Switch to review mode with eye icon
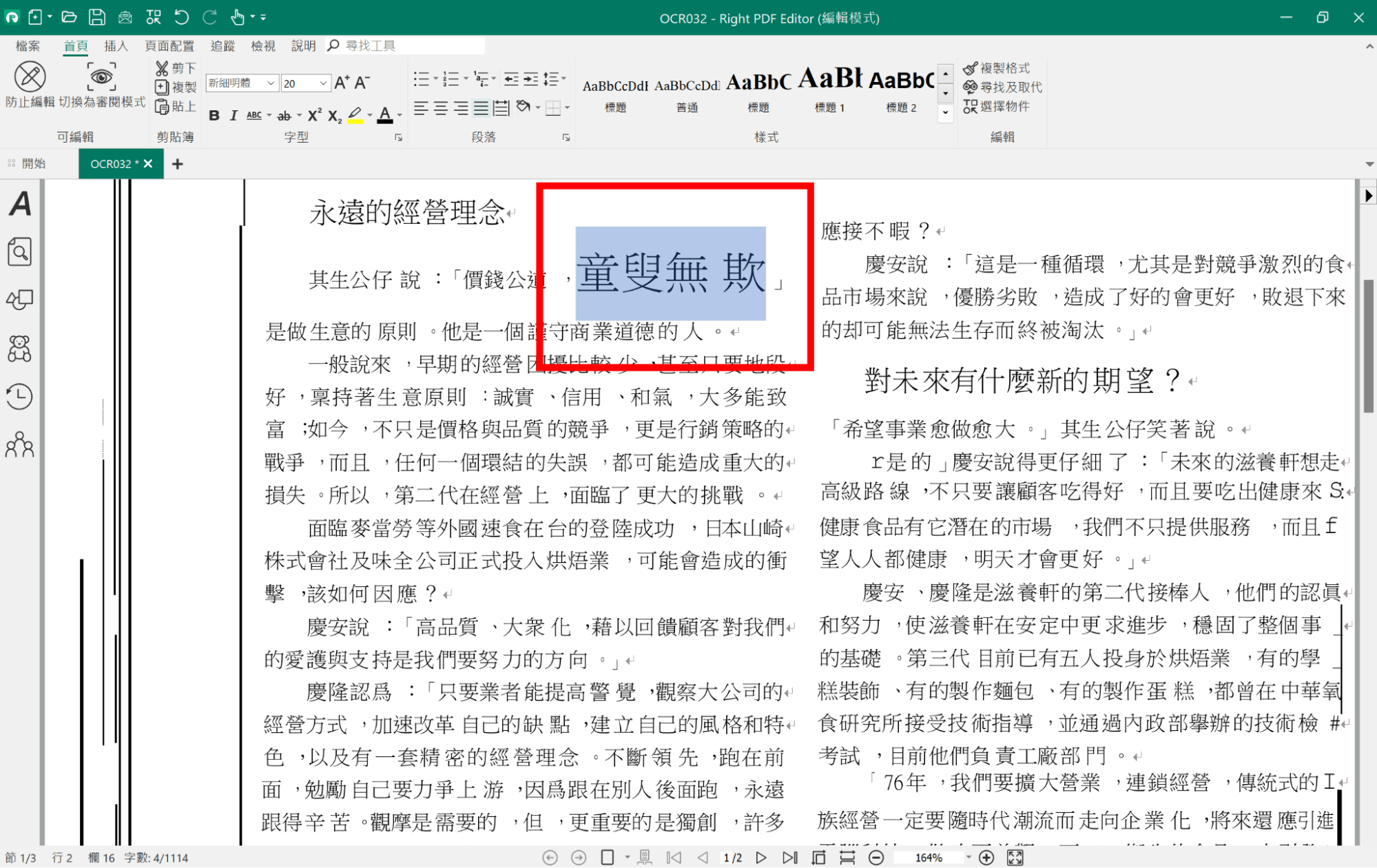1377x868 pixels. coord(101,77)
